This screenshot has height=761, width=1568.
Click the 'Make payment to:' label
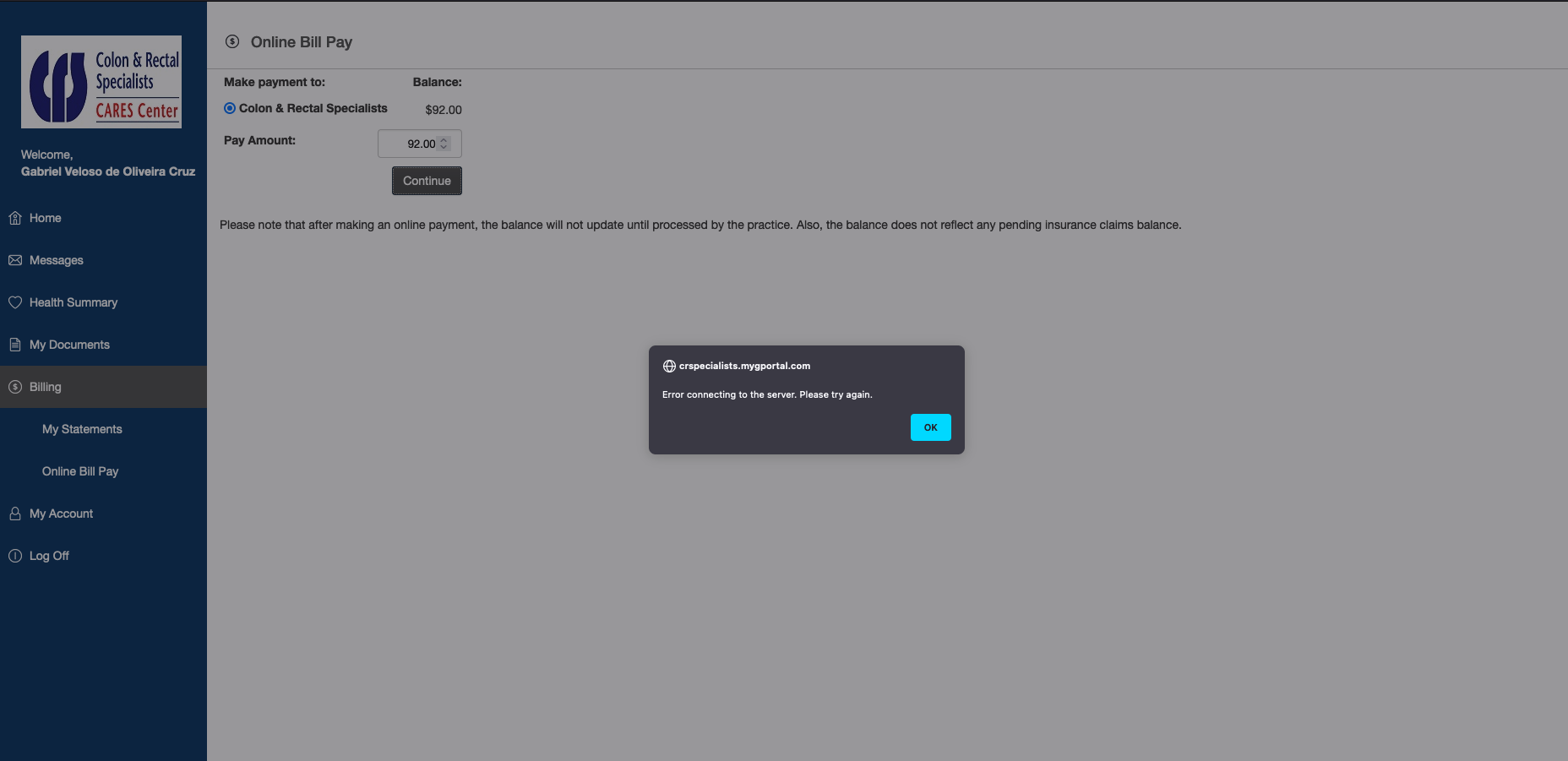click(275, 82)
